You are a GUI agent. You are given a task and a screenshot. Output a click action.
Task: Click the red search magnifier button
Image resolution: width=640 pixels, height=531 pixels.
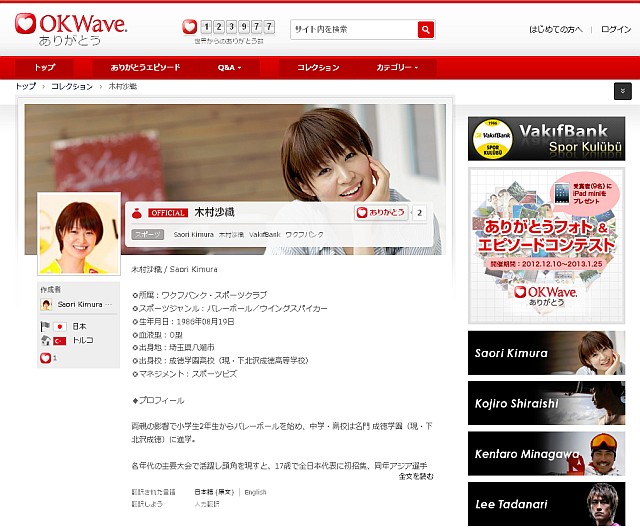click(426, 29)
